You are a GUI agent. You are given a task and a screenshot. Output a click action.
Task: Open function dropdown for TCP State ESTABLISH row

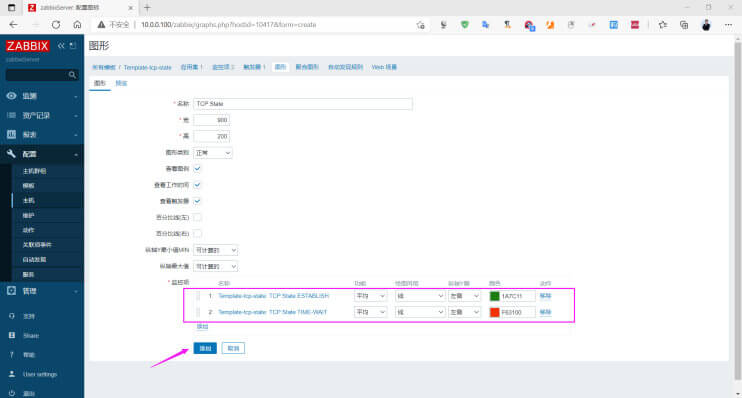coord(371,296)
